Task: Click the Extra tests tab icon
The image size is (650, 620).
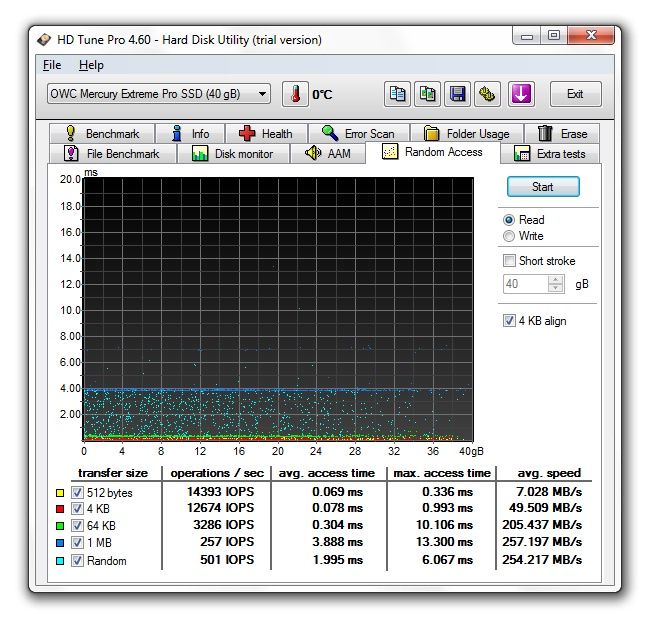Action: (x=522, y=154)
